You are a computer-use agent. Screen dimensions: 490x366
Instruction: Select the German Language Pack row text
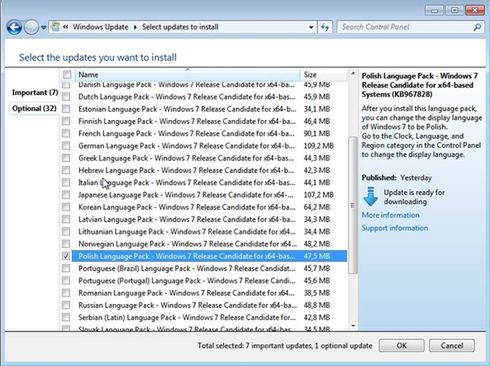[x=187, y=146]
